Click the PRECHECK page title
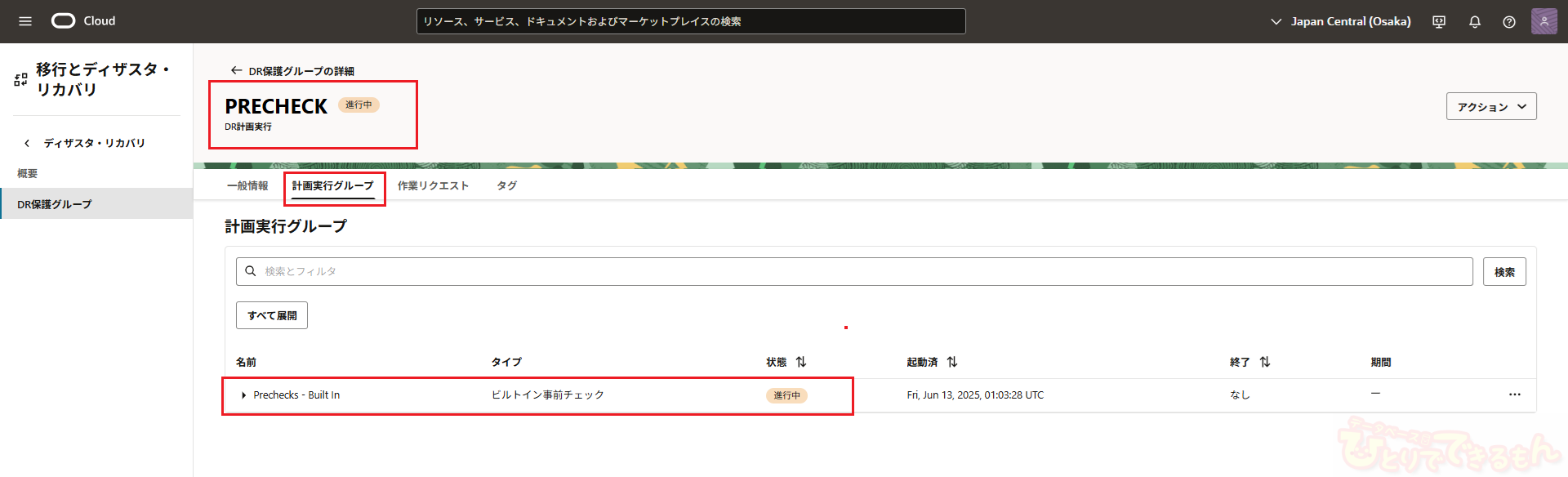This screenshot has width=1568, height=477. pyautogui.click(x=276, y=106)
